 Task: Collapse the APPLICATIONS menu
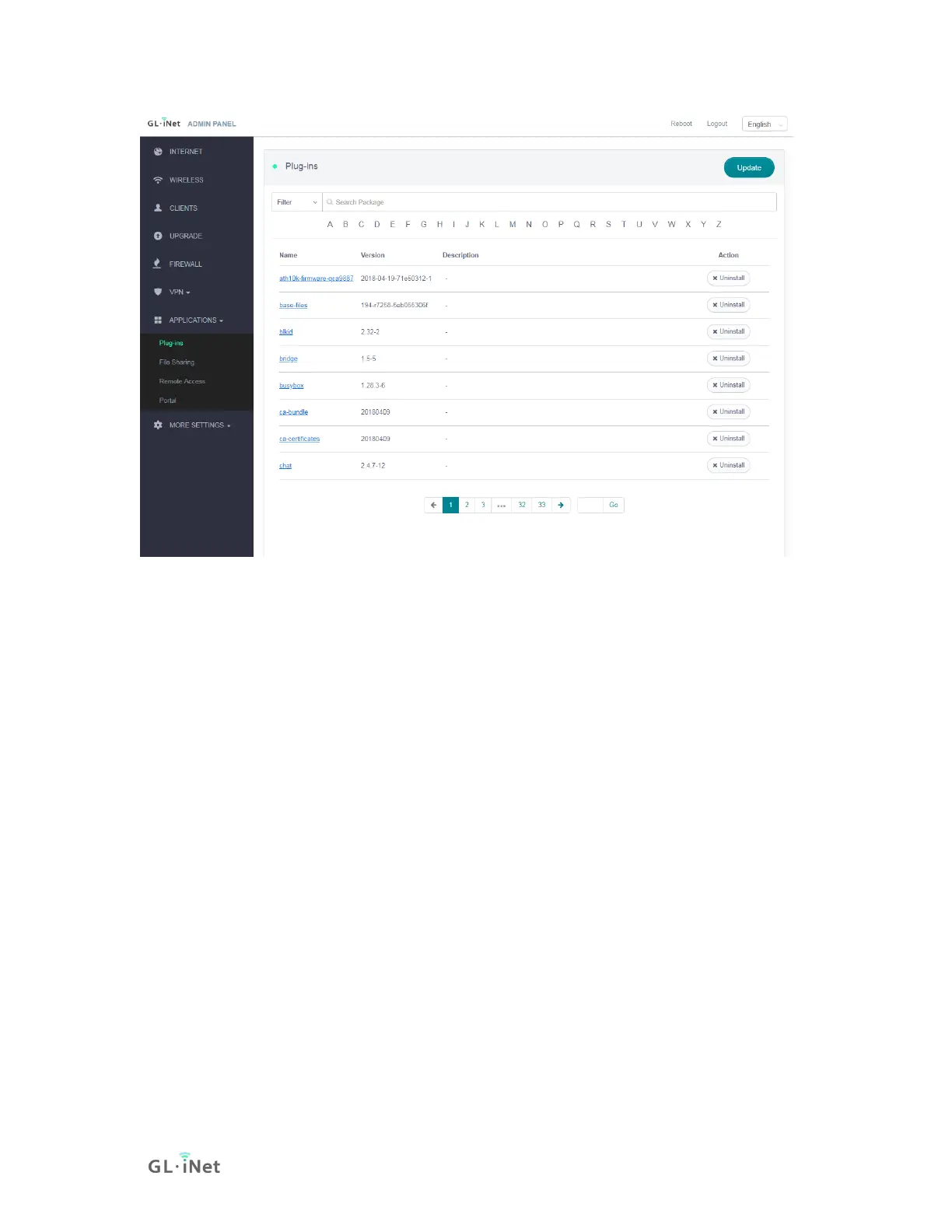click(196, 320)
